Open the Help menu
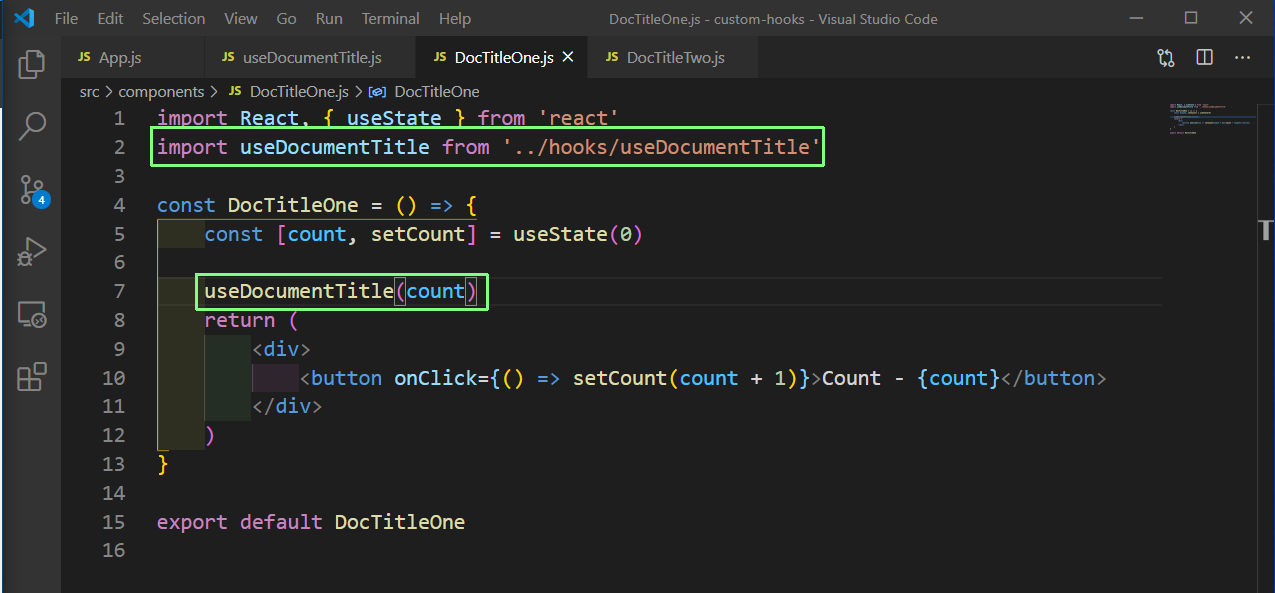This screenshot has width=1275, height=593. [455, 19]
